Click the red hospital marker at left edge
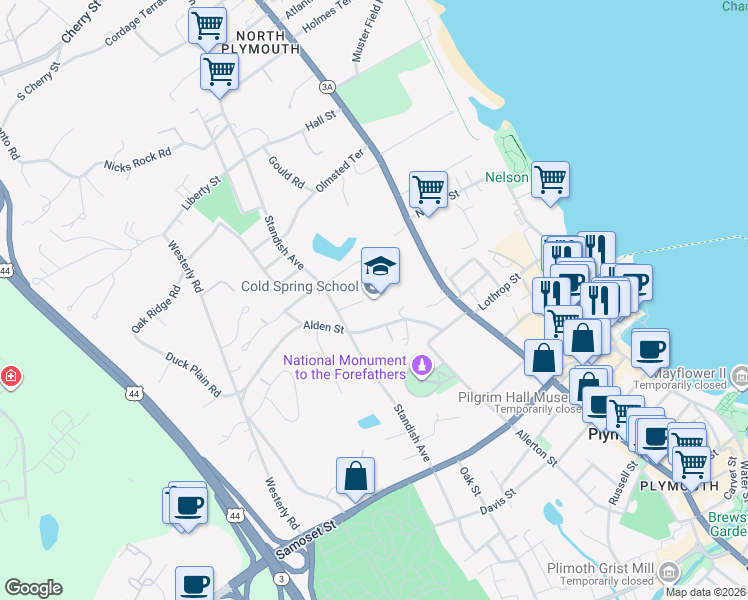 [x=10, y=377]
